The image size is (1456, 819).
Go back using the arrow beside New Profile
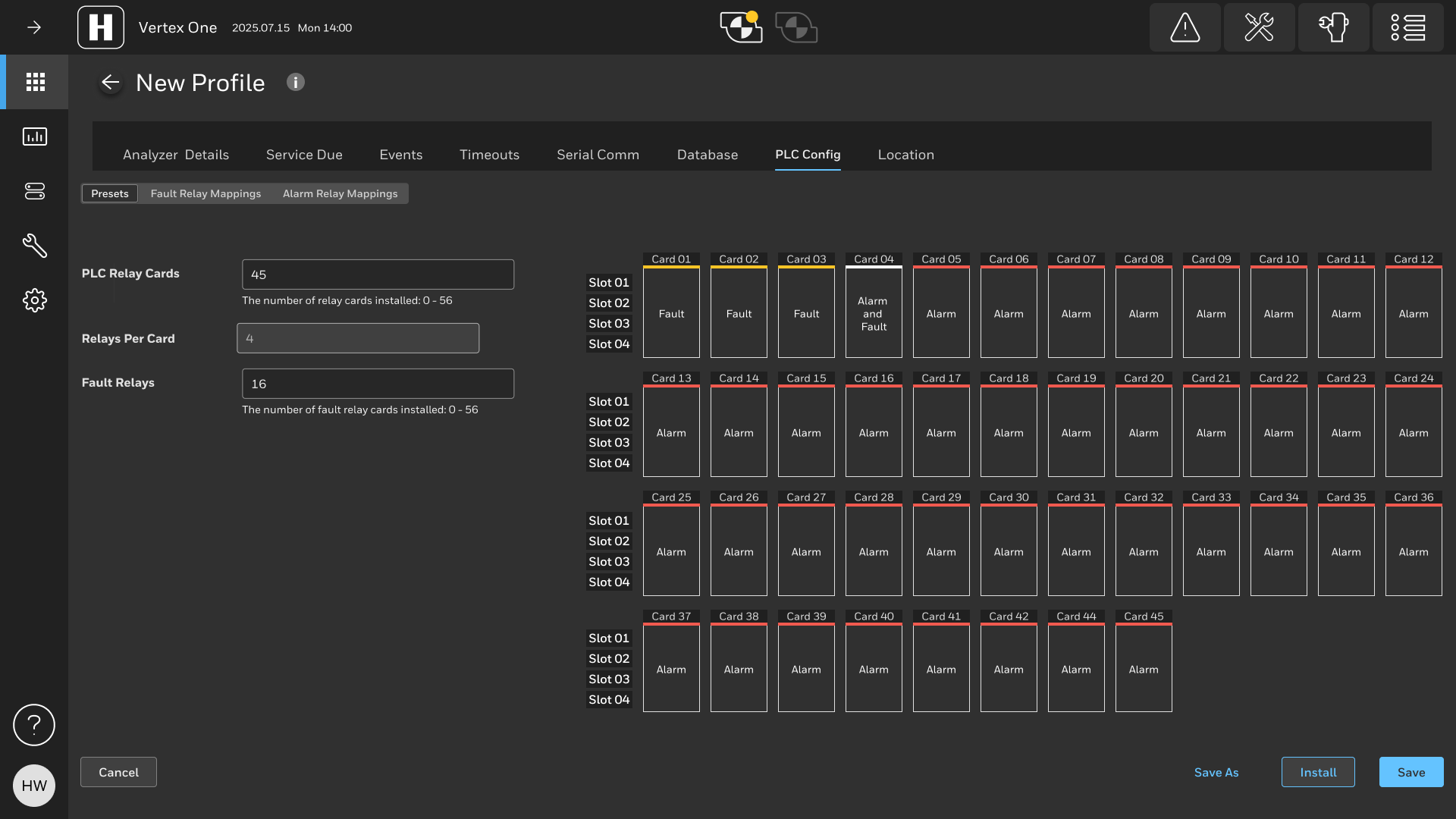click(x=111, y=83)
